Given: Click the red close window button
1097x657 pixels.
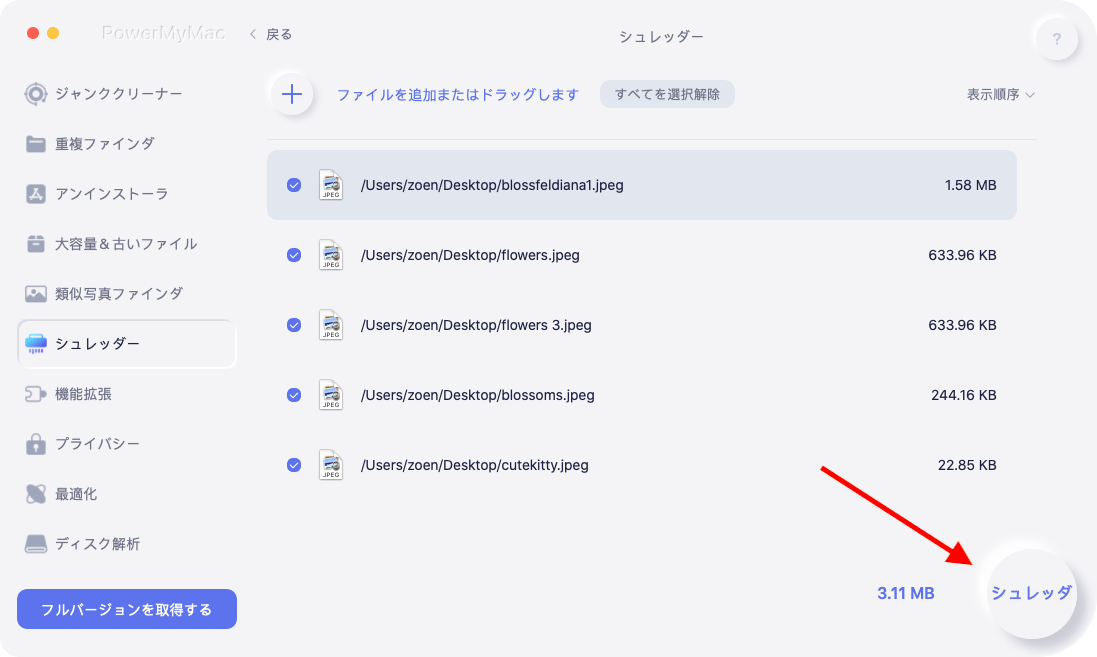Looking at the screenshot, I should coord(33,33).
